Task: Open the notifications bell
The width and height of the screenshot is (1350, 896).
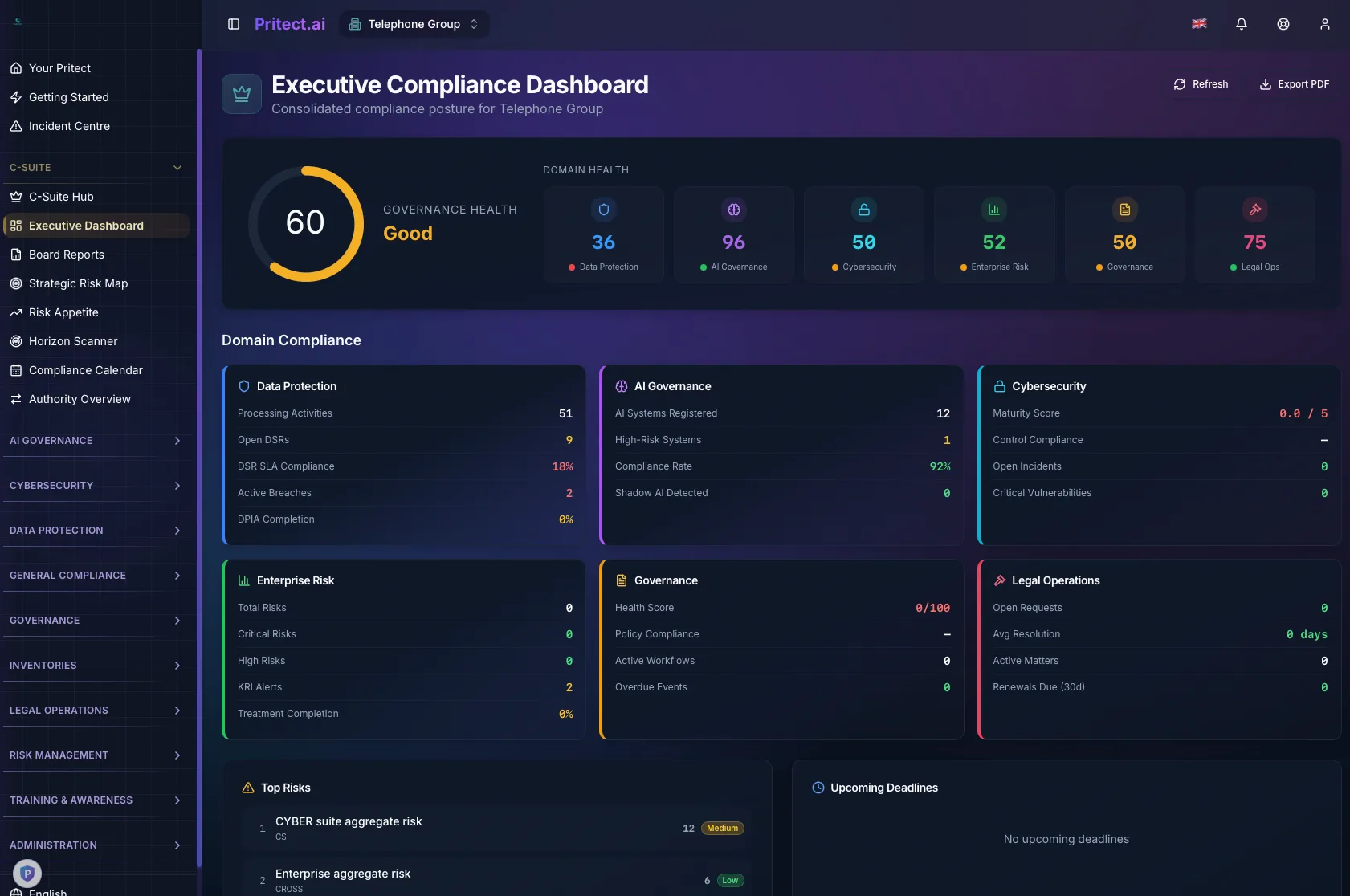Action: 1242,24
